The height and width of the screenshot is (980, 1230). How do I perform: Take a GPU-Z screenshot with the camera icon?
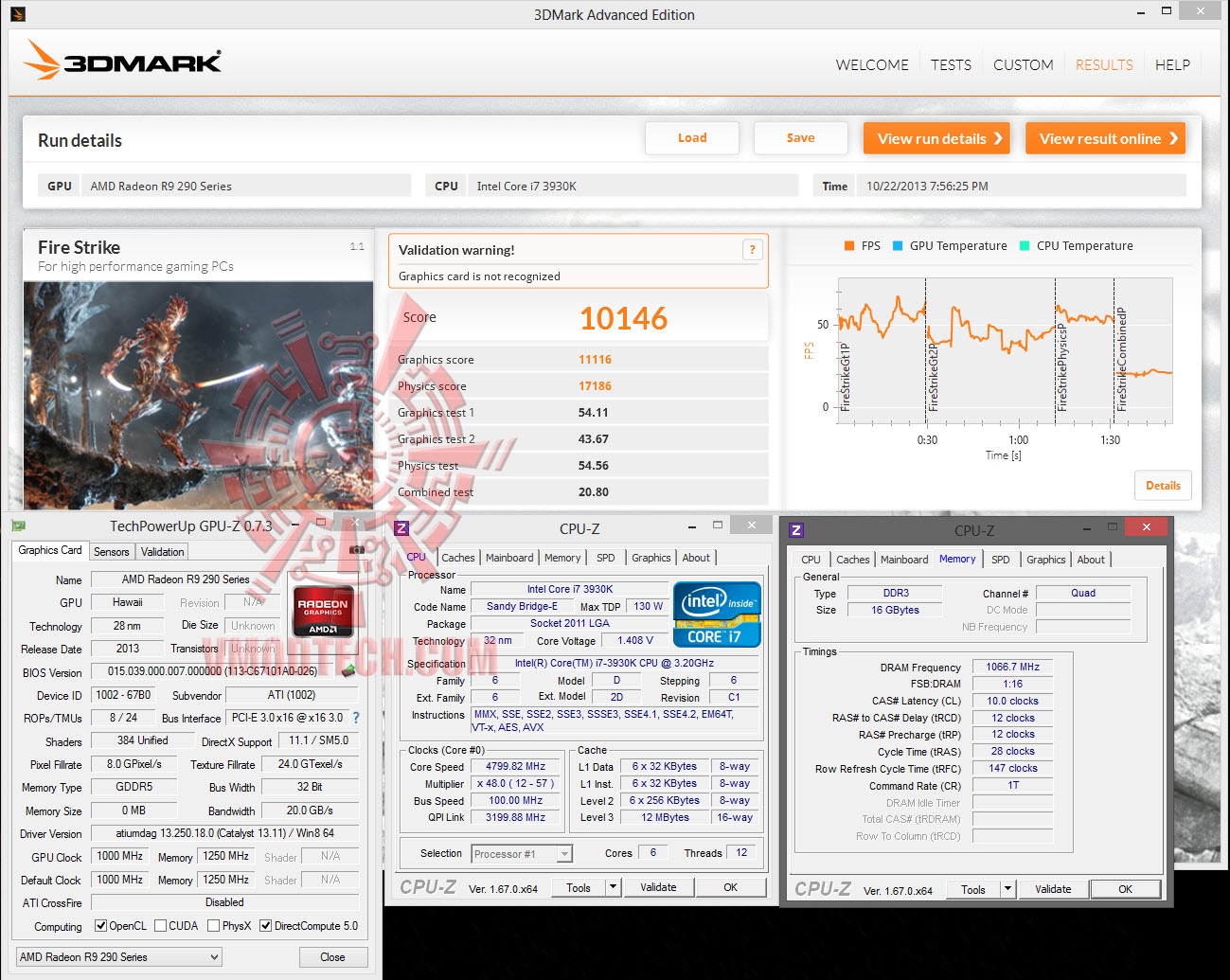357,549
